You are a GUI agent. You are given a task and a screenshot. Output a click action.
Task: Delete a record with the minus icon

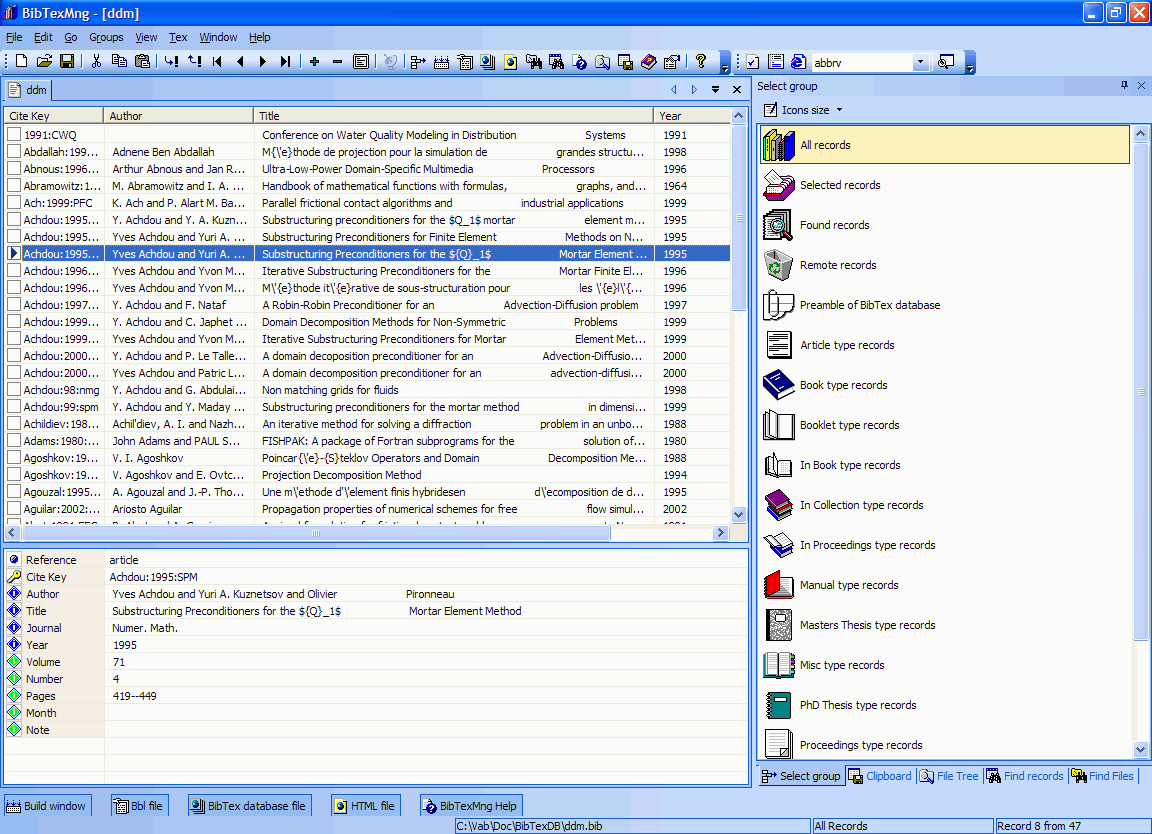click(337, 62)
